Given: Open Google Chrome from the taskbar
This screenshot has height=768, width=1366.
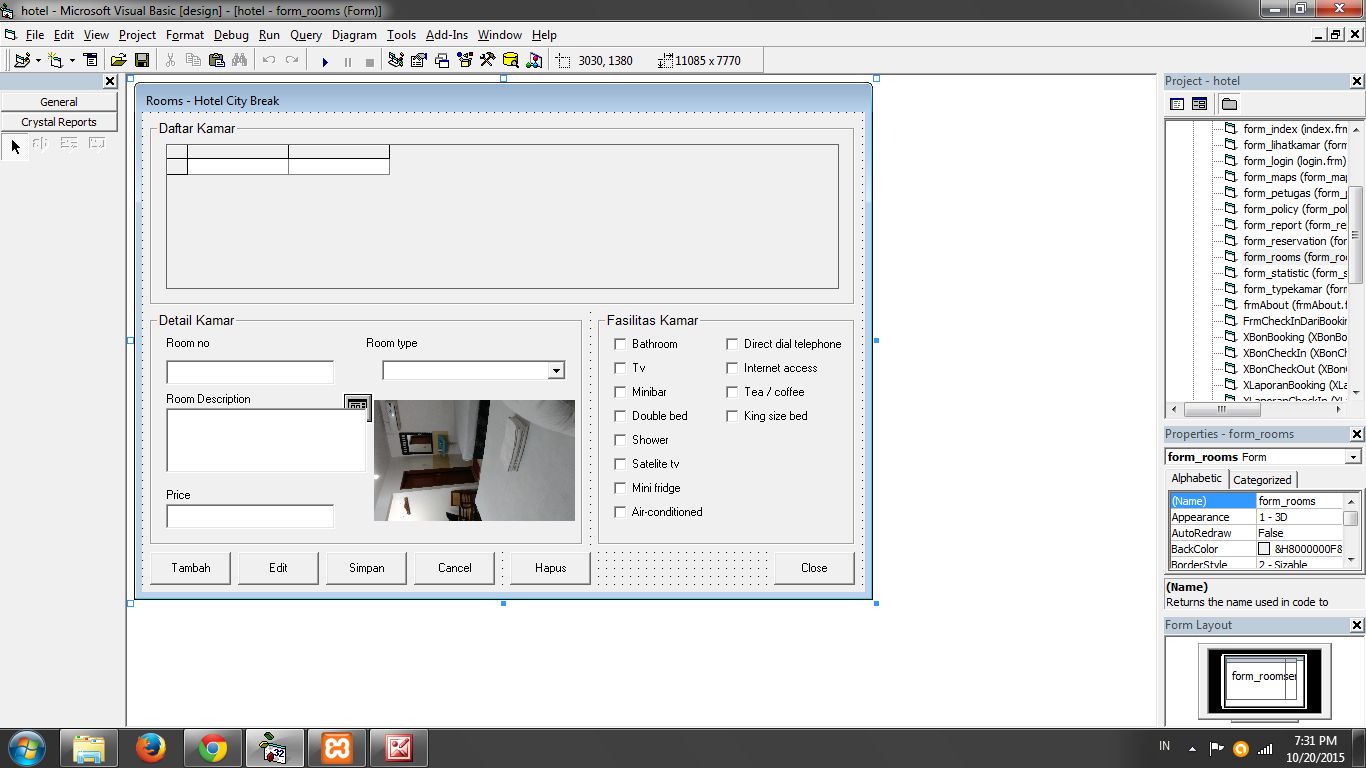Looking at the screenshot, I should [x=212, y=748].
